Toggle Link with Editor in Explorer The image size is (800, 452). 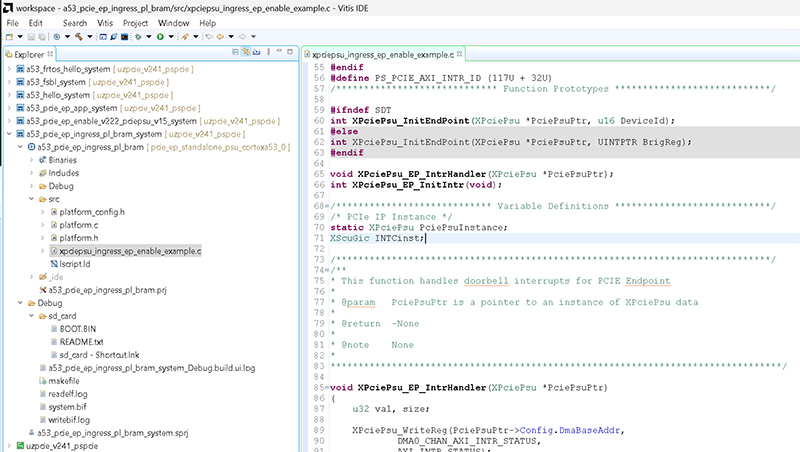(246, 52)
